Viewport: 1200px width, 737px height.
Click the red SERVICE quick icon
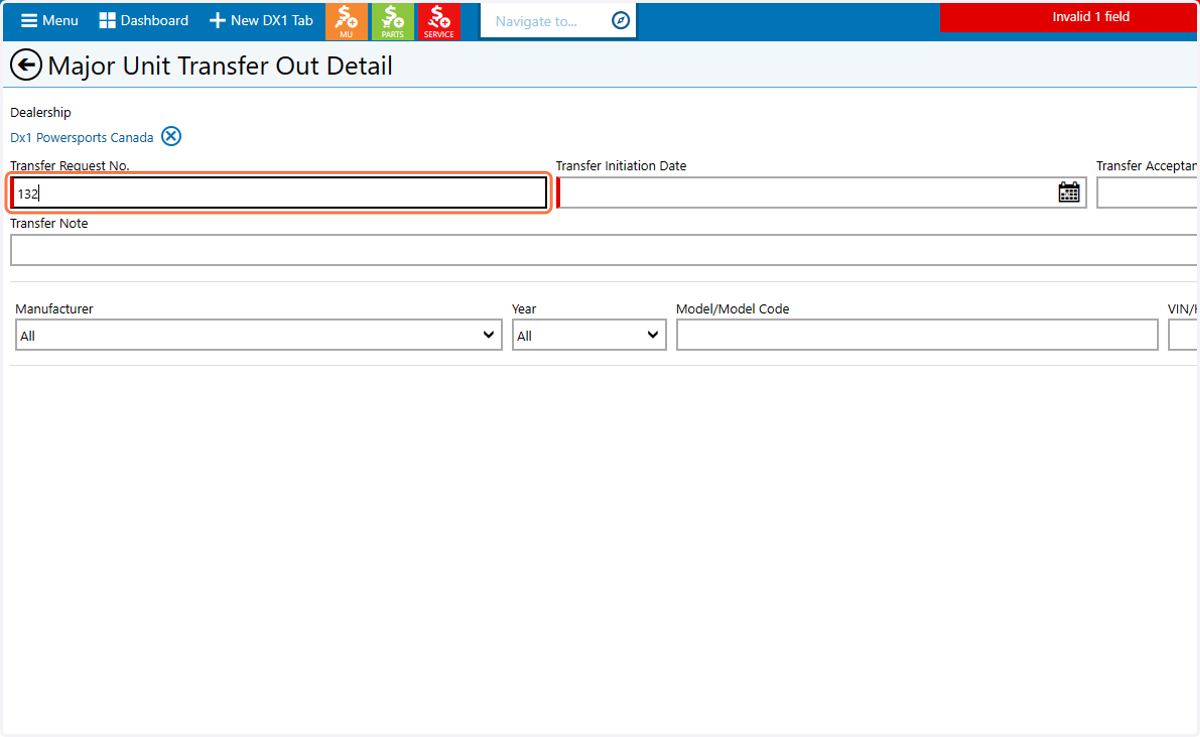click(438, 21)
